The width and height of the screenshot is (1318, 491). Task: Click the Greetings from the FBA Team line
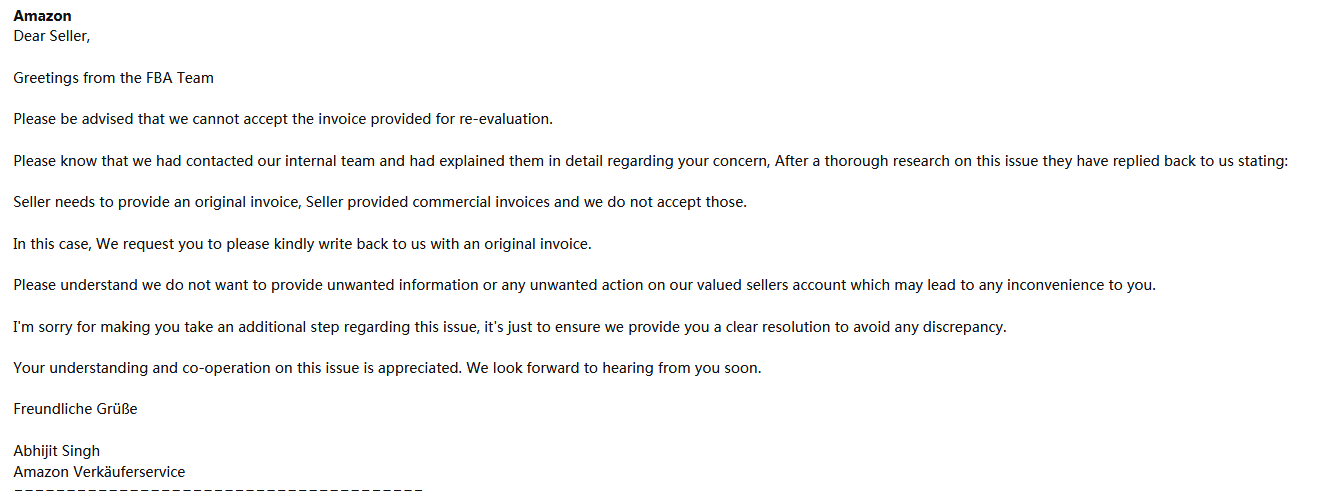(x=113, y=78)
